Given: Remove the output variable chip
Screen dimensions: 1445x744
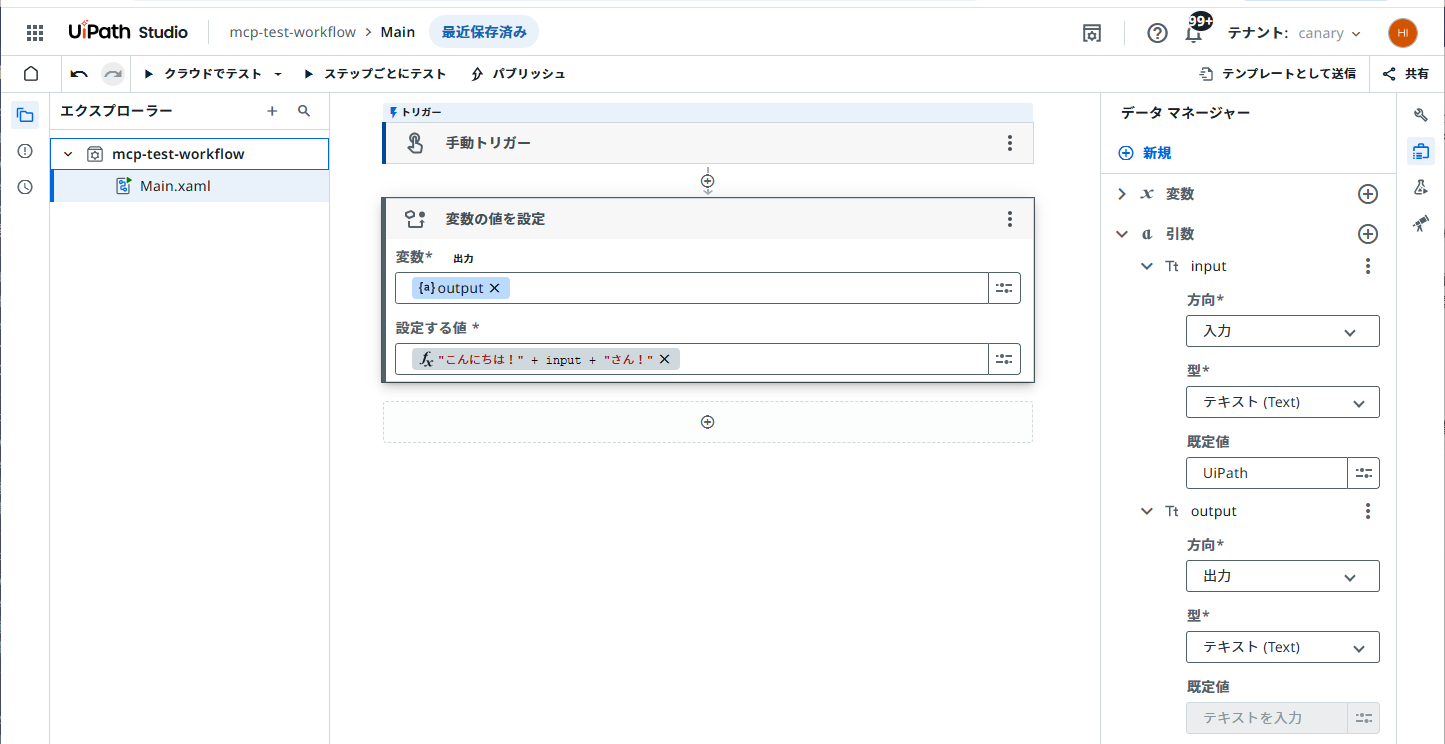Looking at the screenshot, I should (x=494, y=288).
